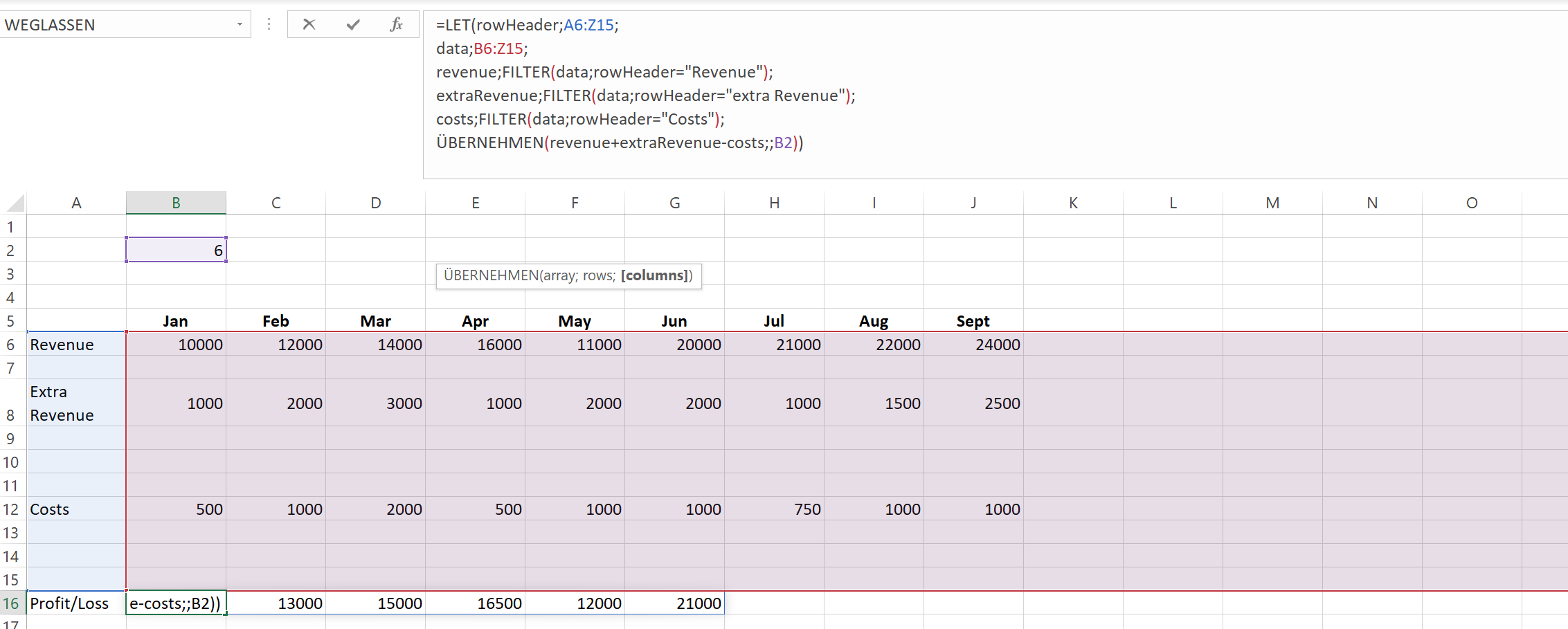Click the Jan header cell
The image size is (1568, 629).
[176, 320]
